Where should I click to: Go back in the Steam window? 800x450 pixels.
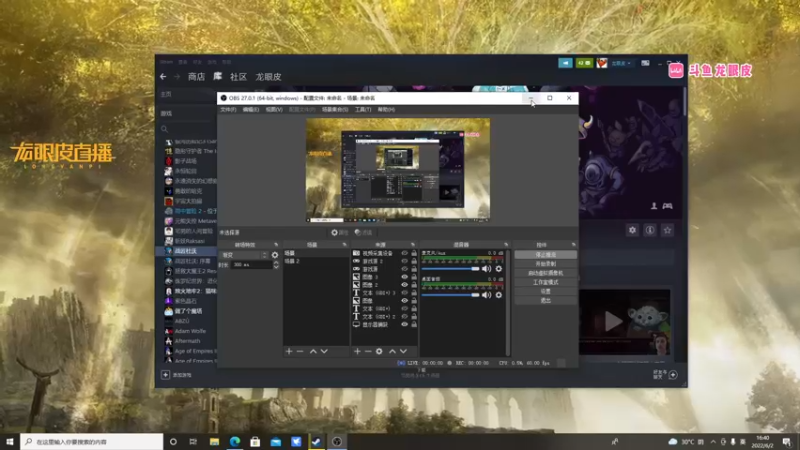tap(163, 77)
